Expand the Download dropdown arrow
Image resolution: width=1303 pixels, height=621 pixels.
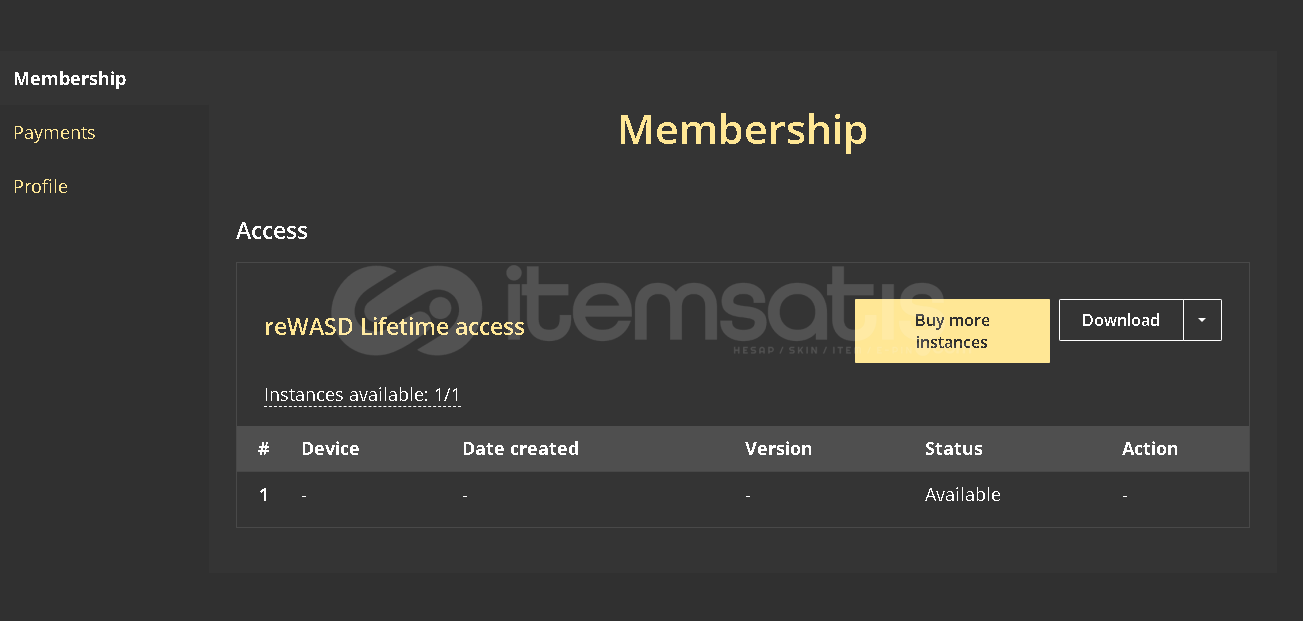pyautogui.click(x=1202, y=320)
